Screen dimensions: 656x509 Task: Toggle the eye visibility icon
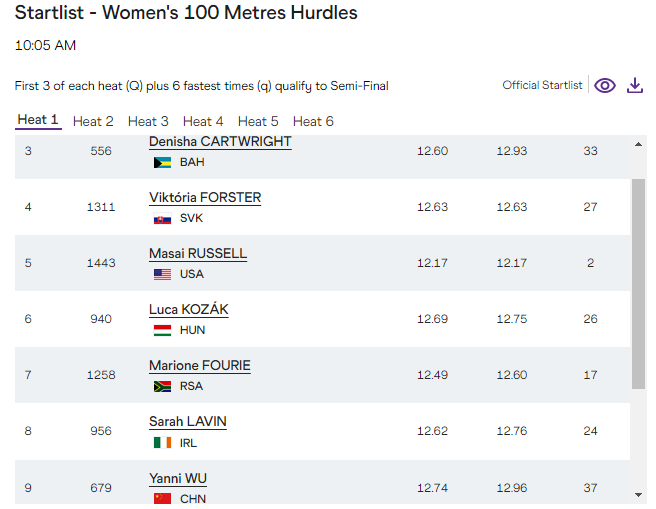pos(605,86)
